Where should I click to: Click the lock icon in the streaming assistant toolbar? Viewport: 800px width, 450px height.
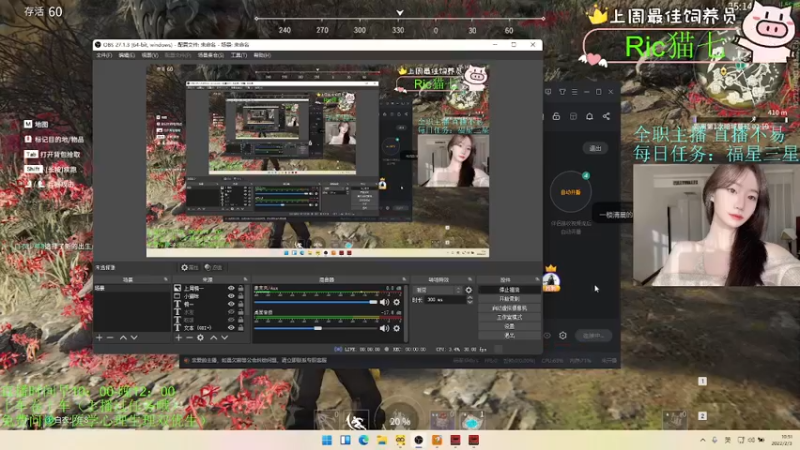point(556,116)
